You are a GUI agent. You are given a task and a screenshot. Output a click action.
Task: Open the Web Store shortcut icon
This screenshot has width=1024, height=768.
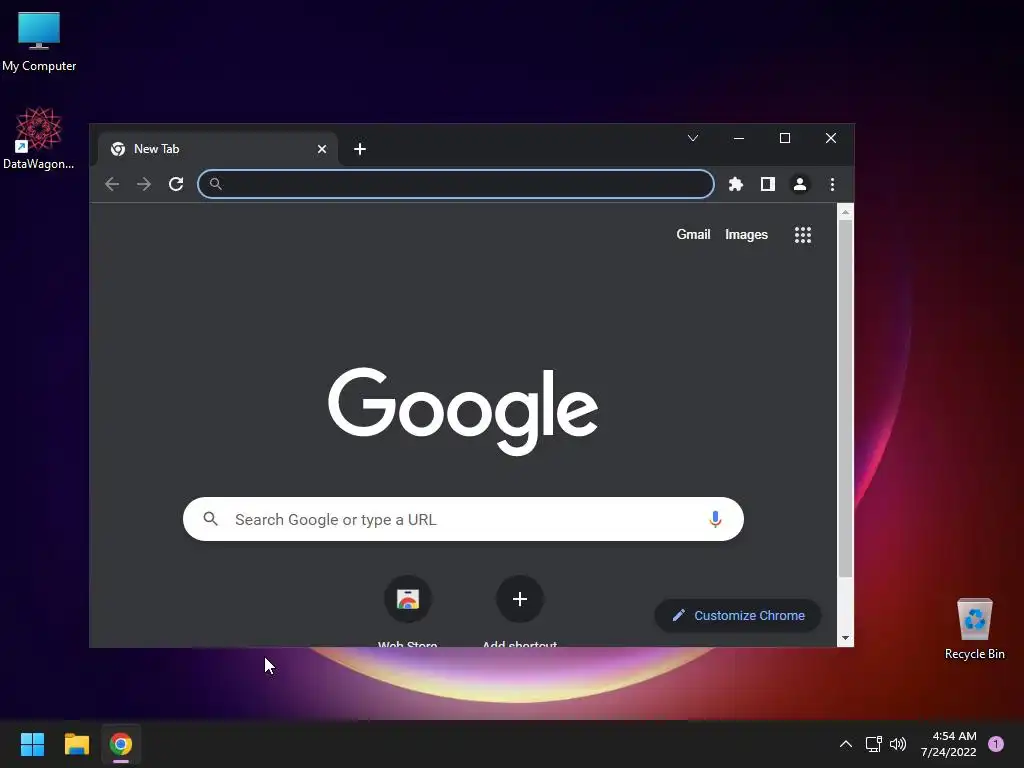(x=408, y=599)
